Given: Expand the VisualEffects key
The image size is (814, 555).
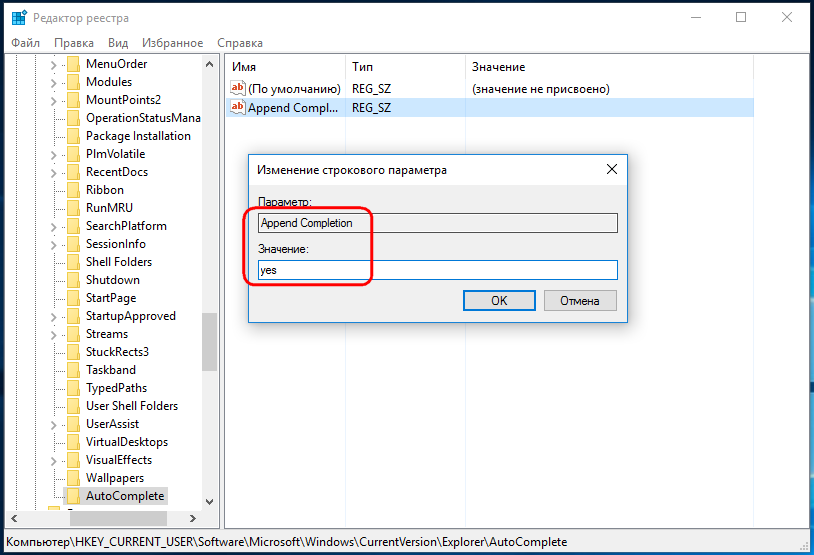Looking at the screenshot, I should (x=53, y=461).
